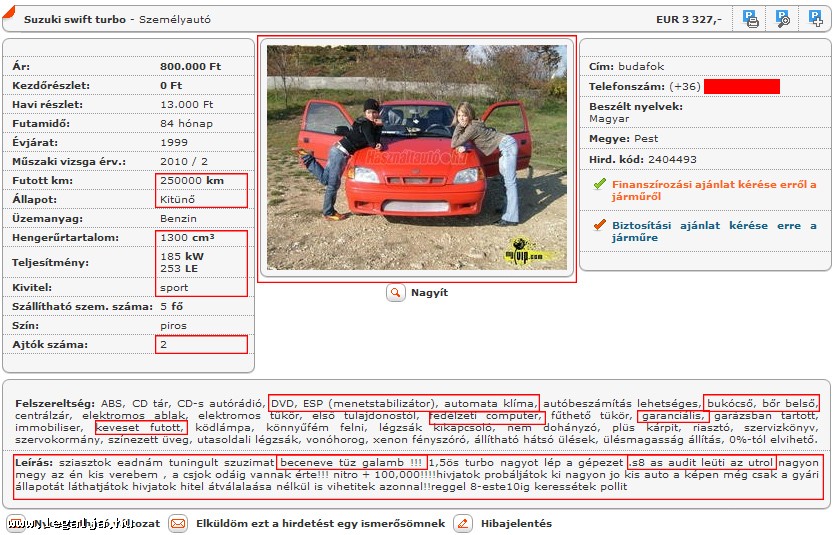The width and height of the screenshot is (834, 535).
Task: Click the EUR 3 327 price text
Action: (x=689, y=20)
